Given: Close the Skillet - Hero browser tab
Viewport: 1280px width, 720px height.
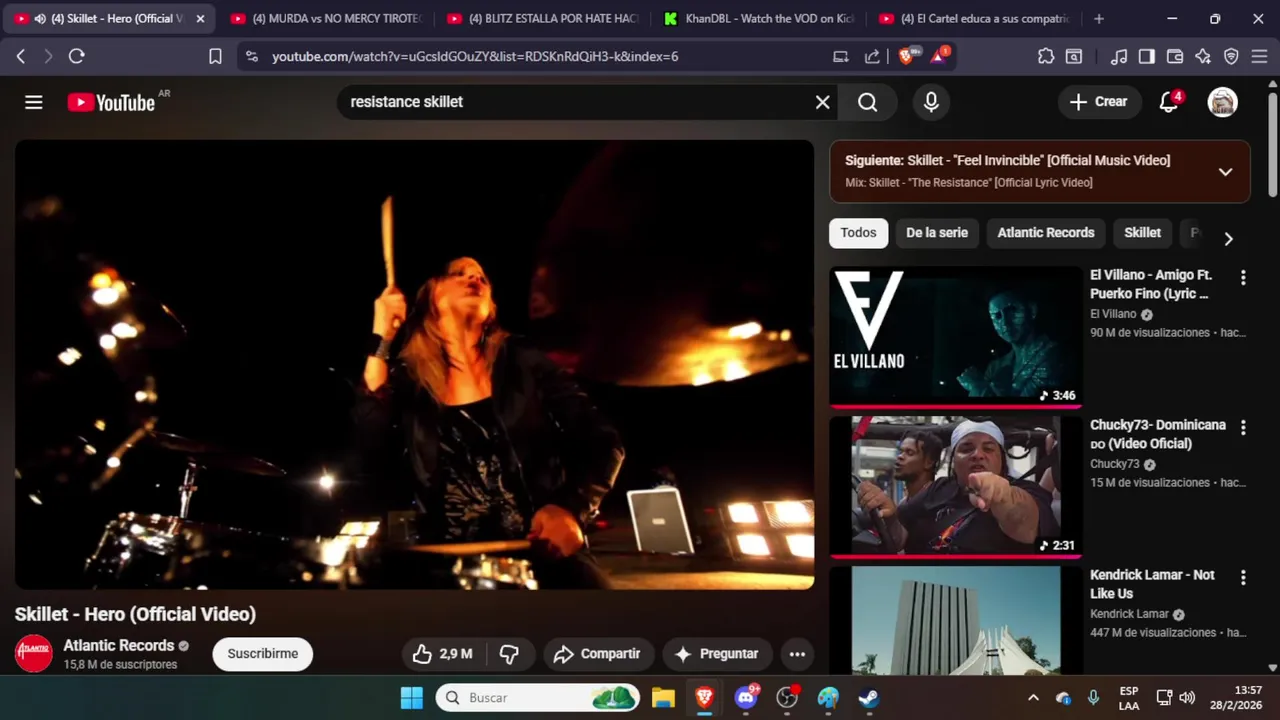Looking at the screenshot, I should click(200, 19).
